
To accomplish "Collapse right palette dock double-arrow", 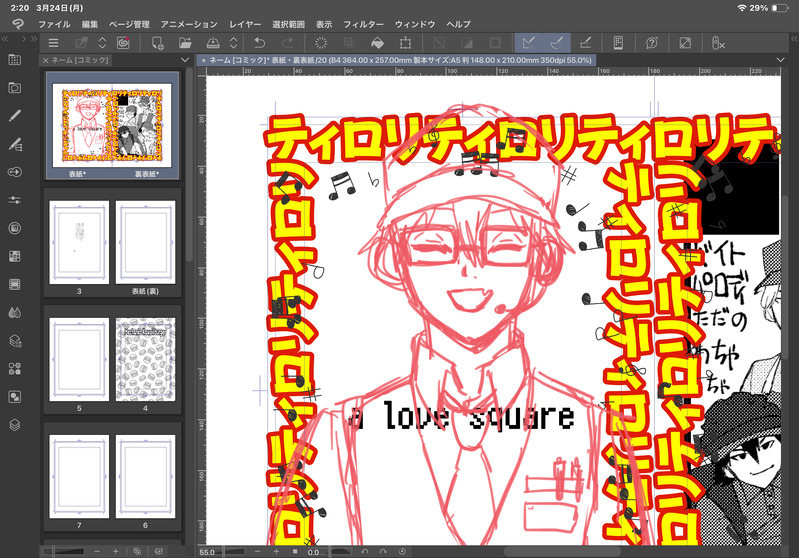I will coord(794,38).
